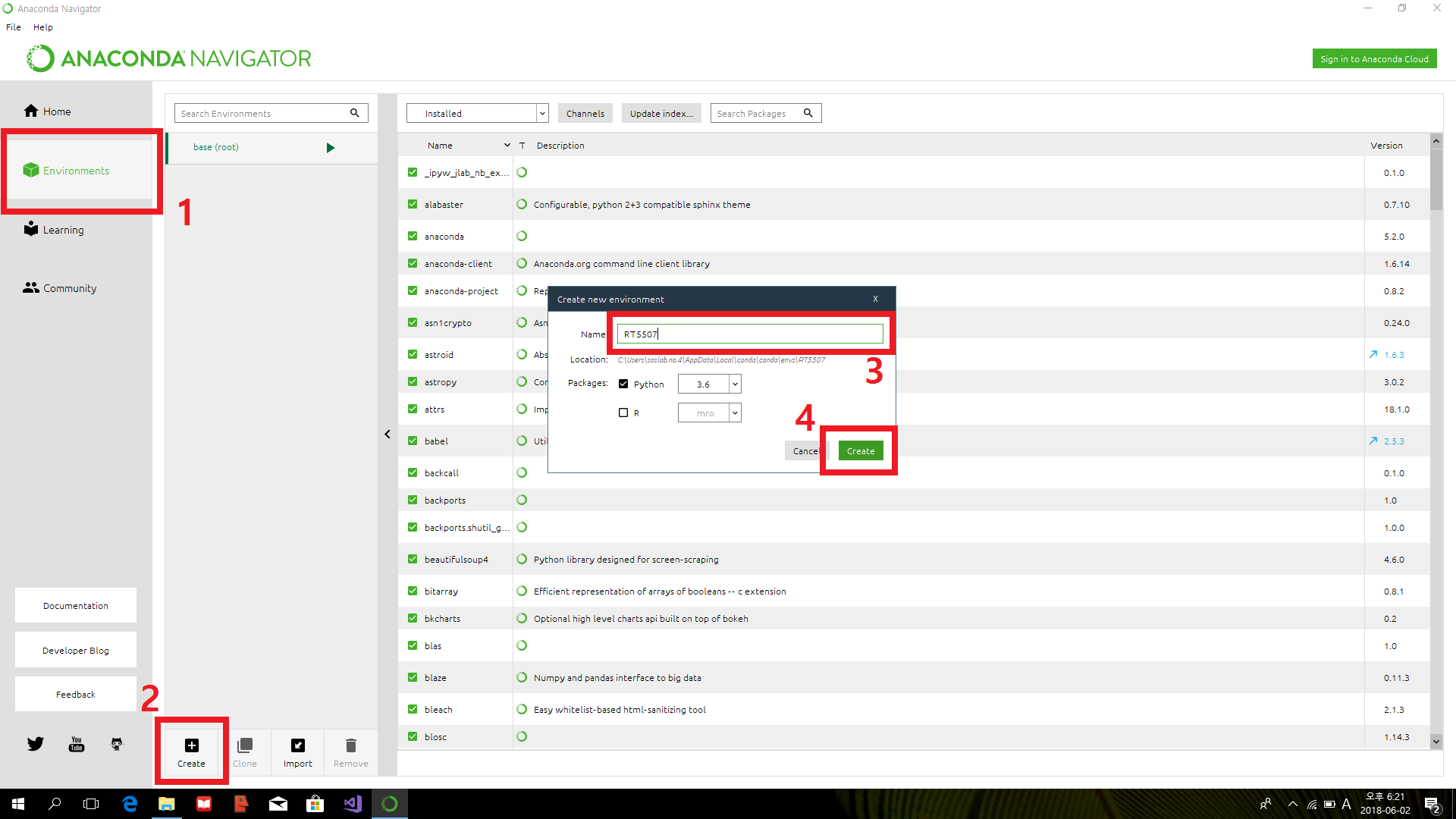Click the green circle icon for alabaster
The image size is (1456, 819).
[522, 204]
